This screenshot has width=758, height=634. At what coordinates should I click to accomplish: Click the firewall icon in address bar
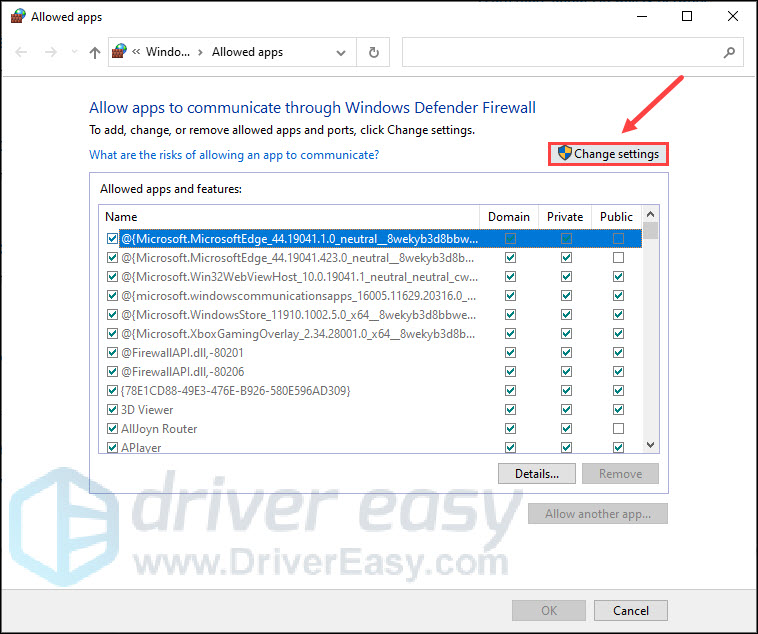(x=119, y=51)
